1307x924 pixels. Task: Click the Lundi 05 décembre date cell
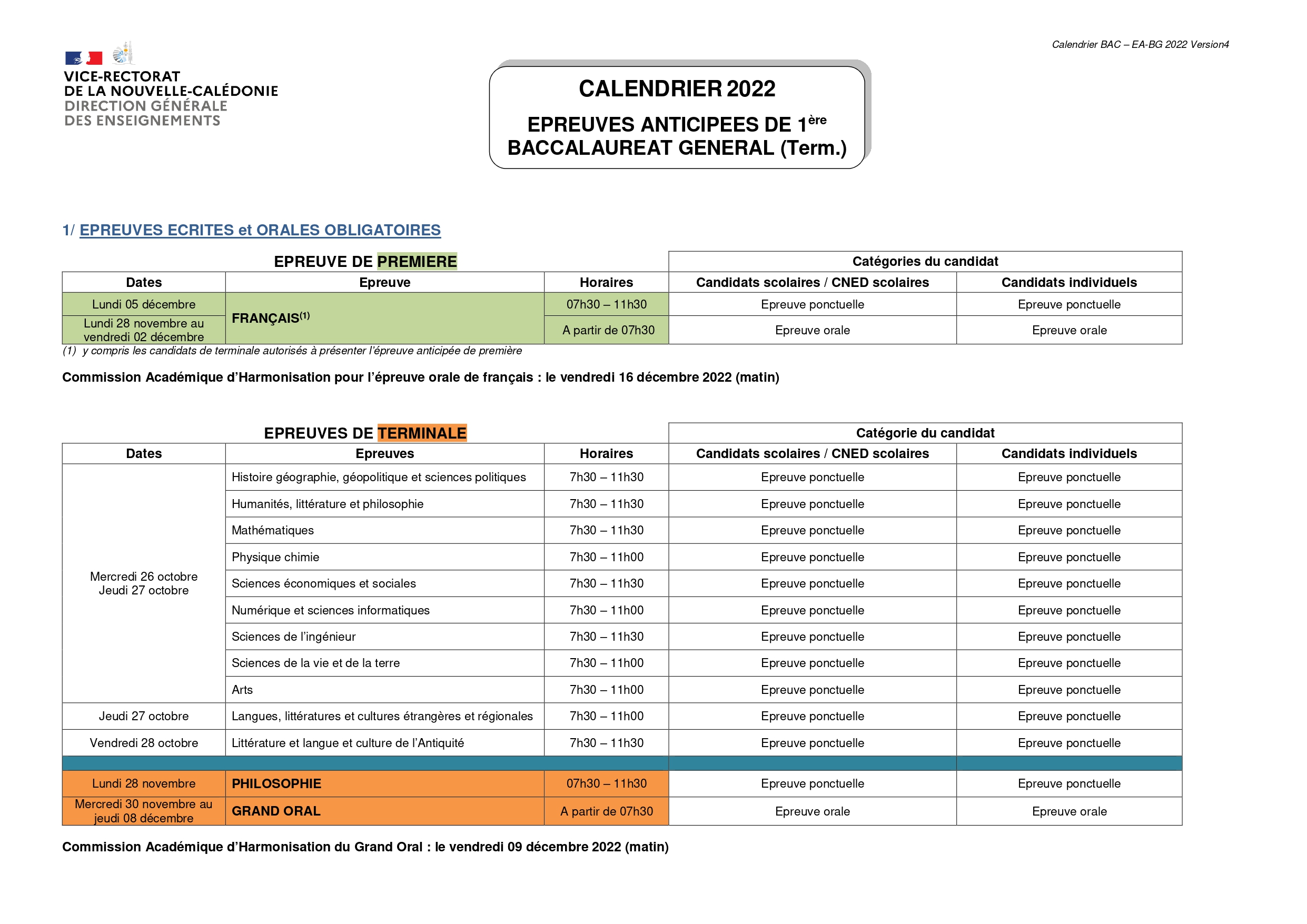tap(143, 304)
